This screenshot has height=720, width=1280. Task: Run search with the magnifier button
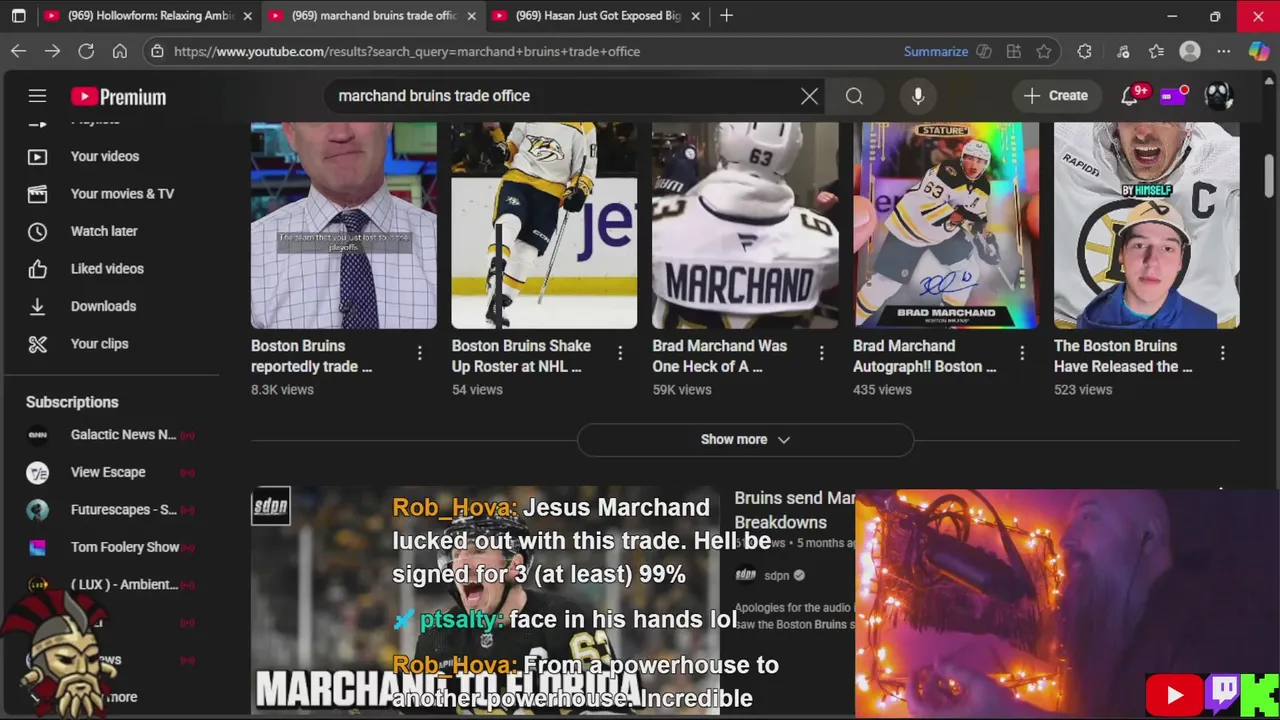point(854,96)
